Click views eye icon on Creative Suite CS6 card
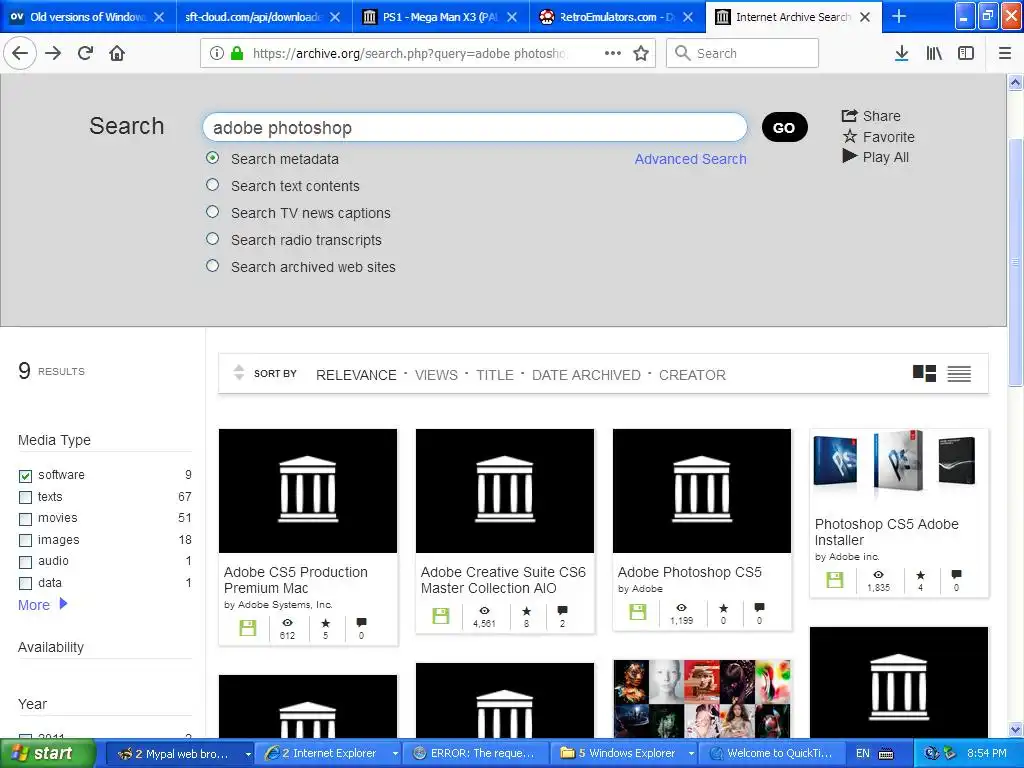Viewport: 1024px width, 768px height. point(484,611)
